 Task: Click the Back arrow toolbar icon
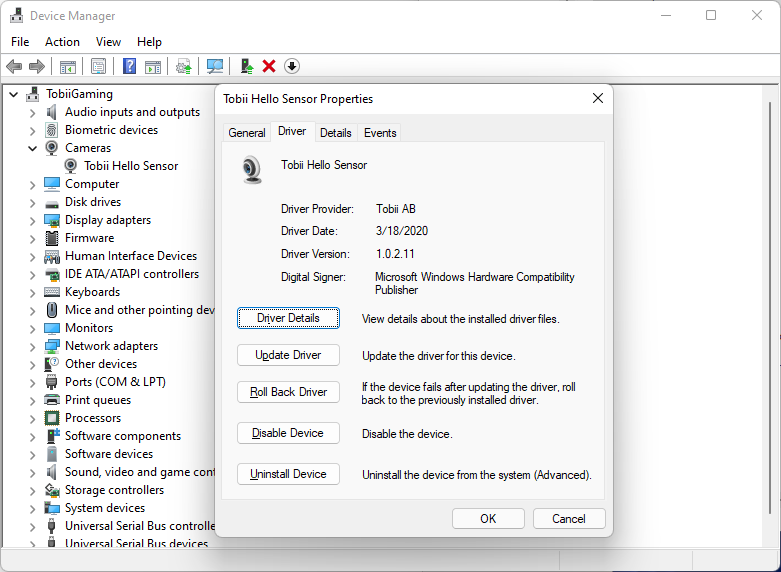pos(14,66)
